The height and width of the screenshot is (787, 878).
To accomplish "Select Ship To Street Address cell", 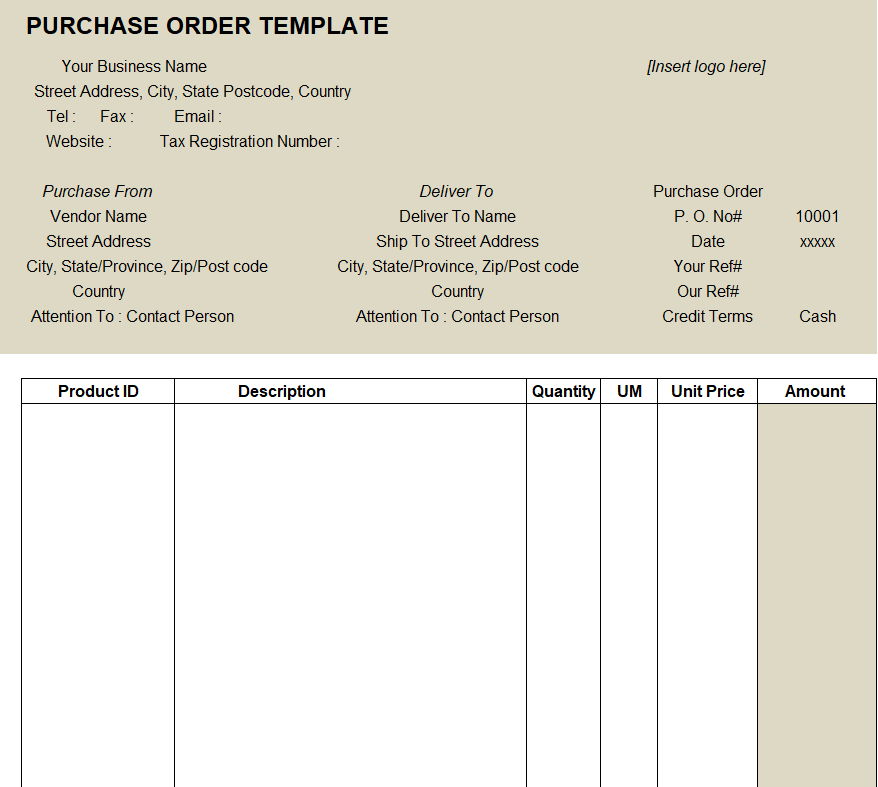I will (457, 241).
